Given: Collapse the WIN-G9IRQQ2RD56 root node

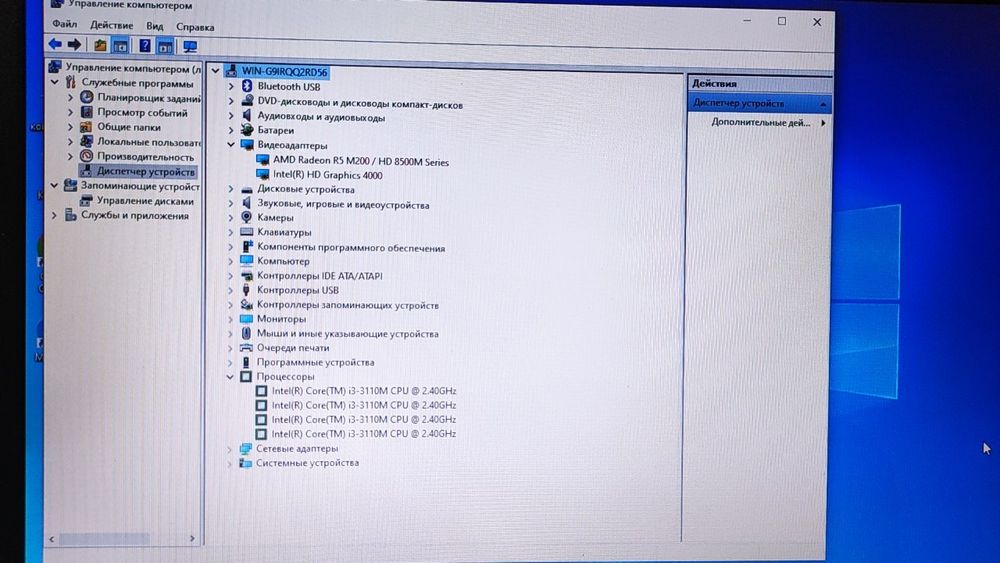Looking at the screenshot, I should tap(216, 71).
